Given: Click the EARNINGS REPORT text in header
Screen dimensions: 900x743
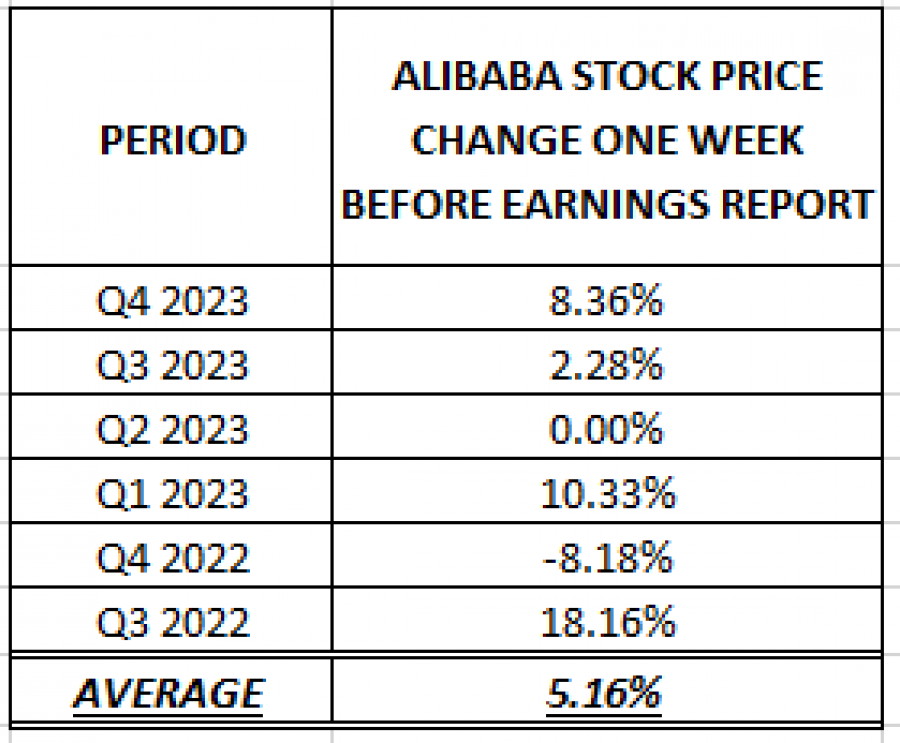Looking at the screenshot, I should [x=688, y=204].
